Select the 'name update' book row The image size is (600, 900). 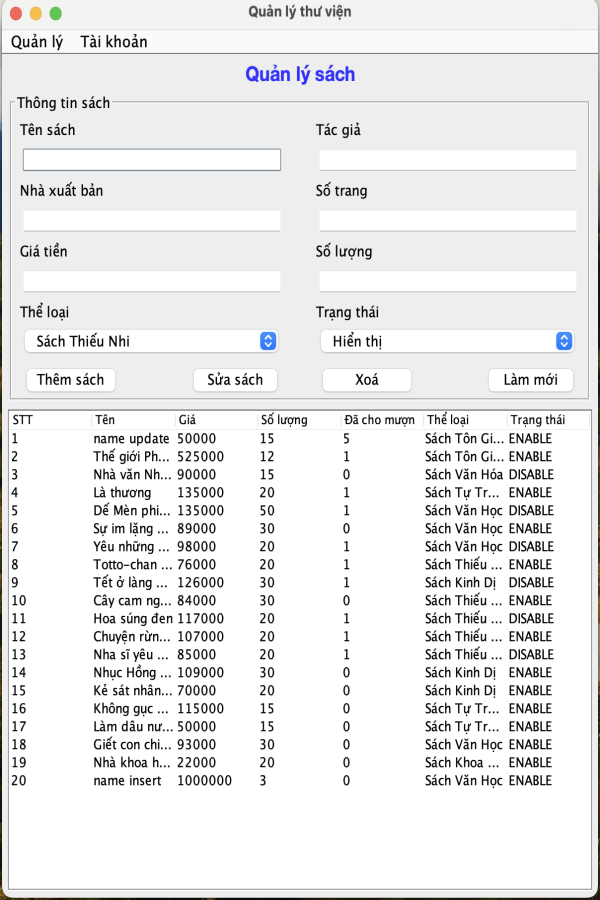tap(300, 439)
